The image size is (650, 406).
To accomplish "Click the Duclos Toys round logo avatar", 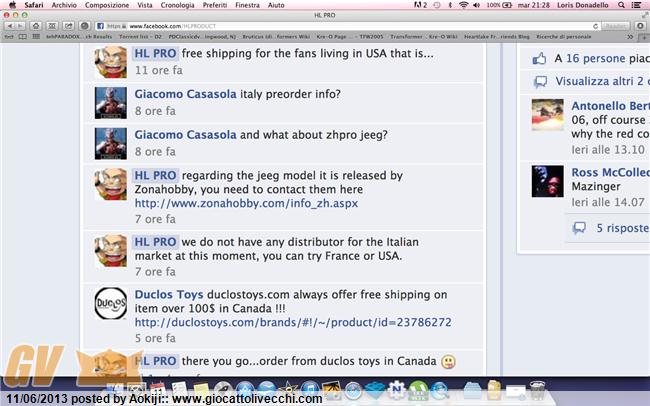I will click(x=111, y=304).
